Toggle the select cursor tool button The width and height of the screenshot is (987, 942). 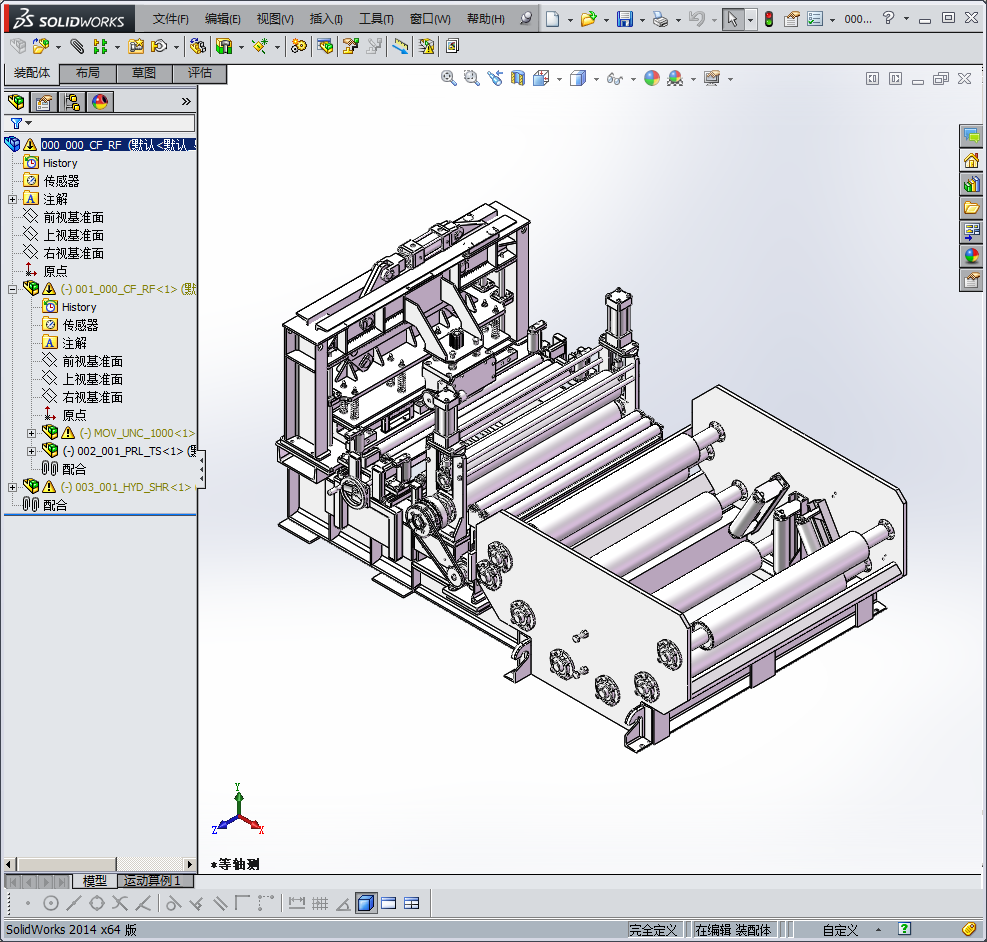(733, 19)
